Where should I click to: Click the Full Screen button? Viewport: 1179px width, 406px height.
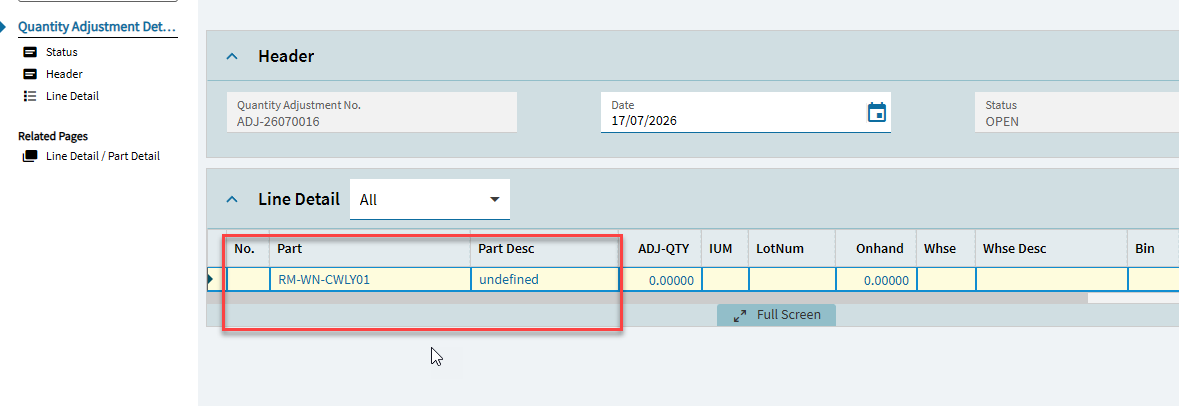[776, 315]
